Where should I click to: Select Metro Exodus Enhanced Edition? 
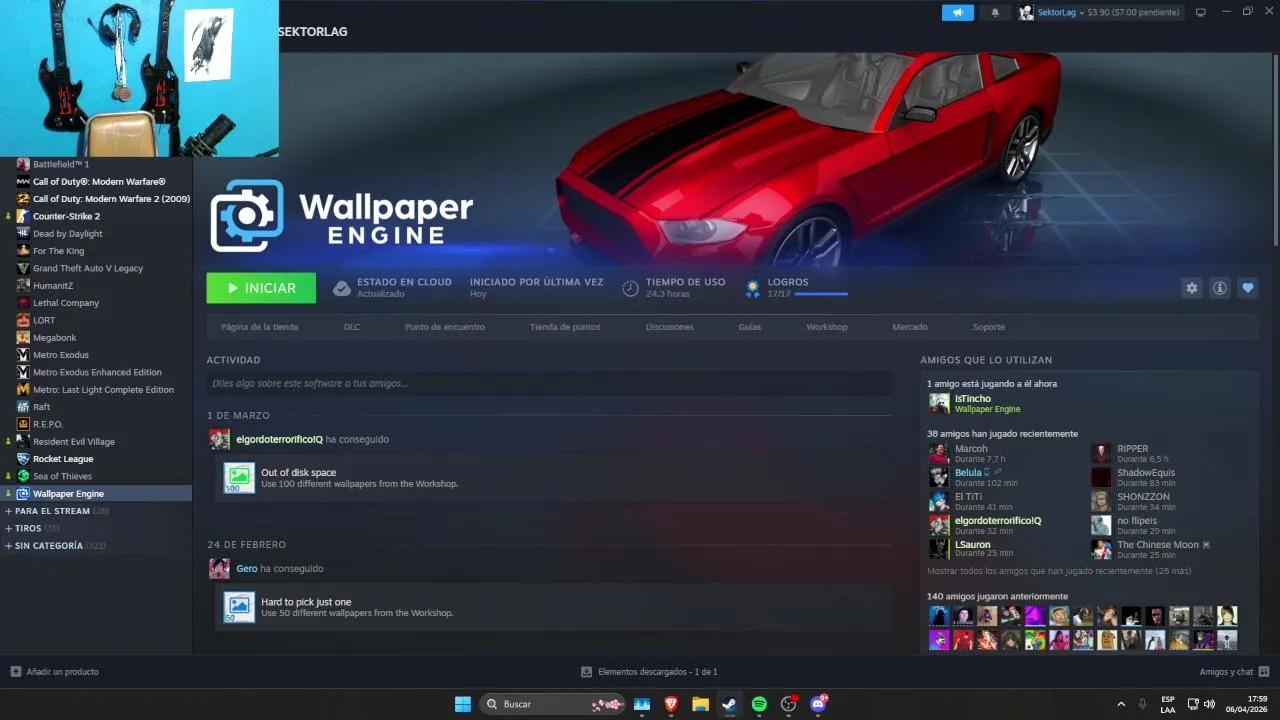coord(97,372)
